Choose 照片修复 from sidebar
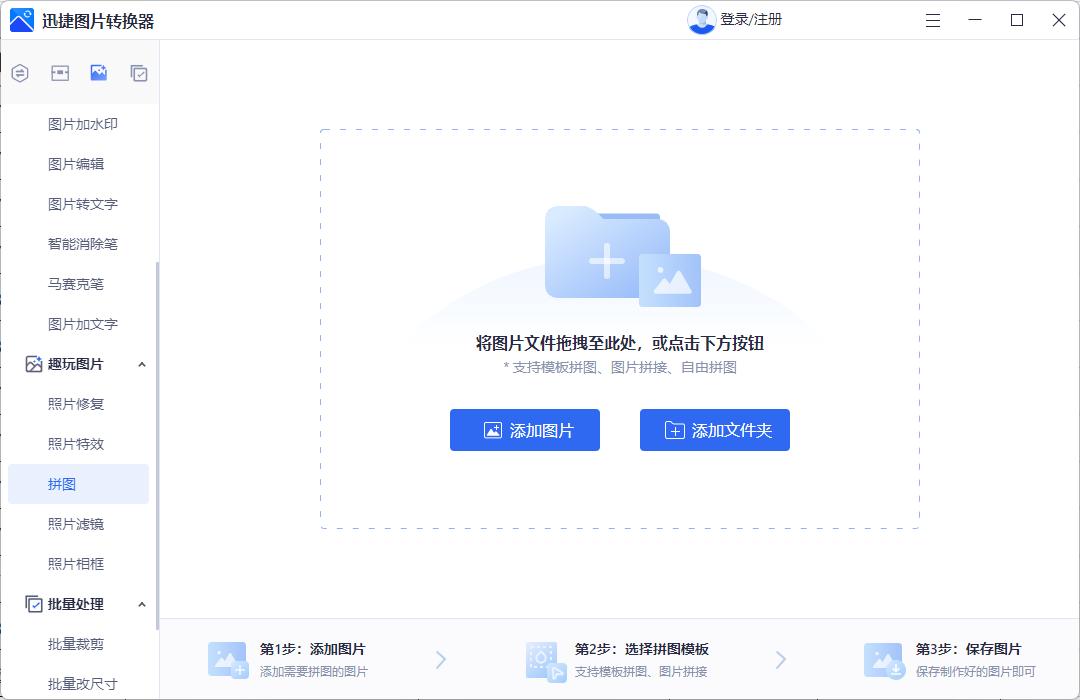The width and height of the screenshot is (1080, 700). (x=76, y=404)
